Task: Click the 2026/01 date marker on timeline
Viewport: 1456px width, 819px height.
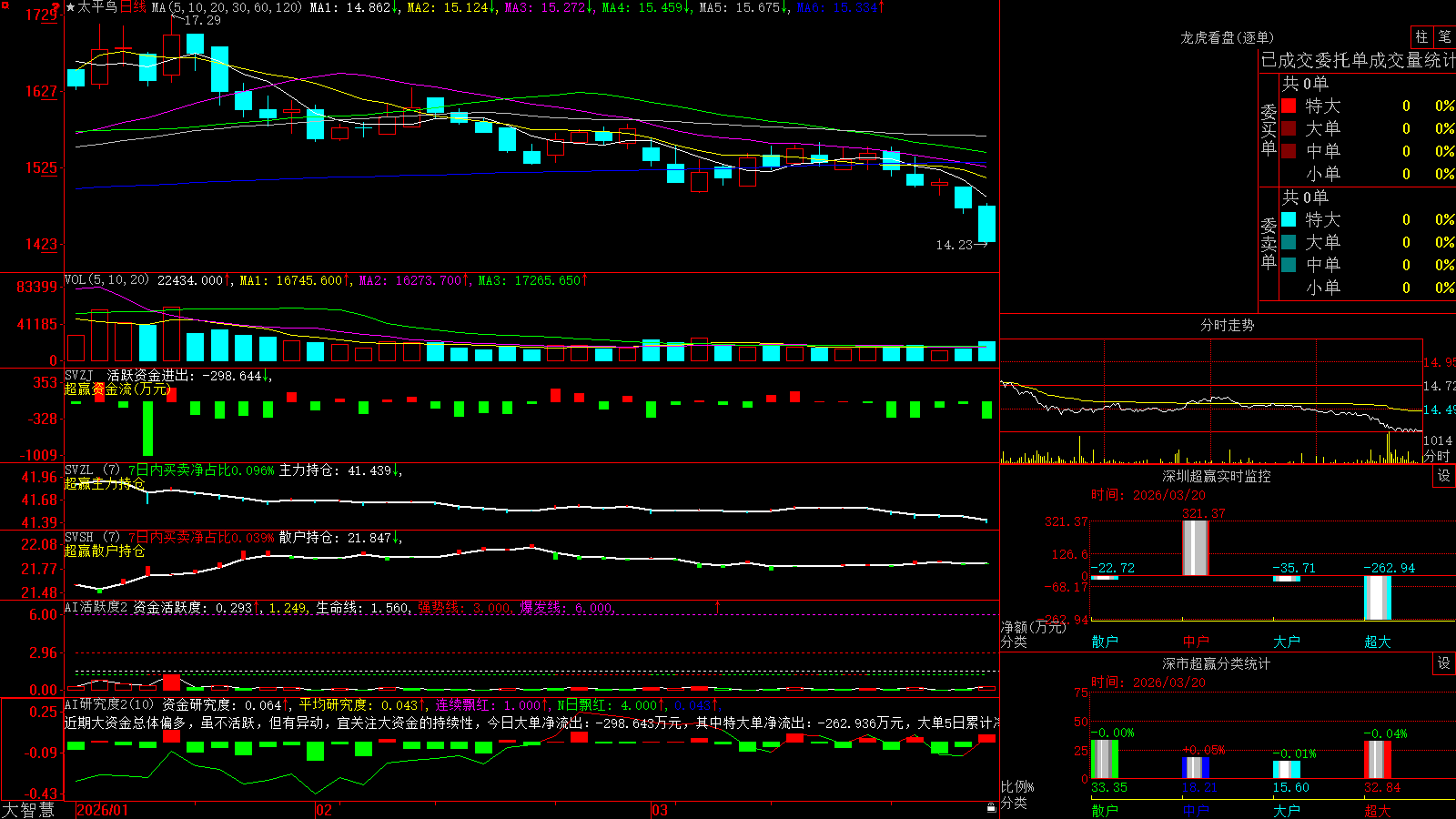Action: coord(102,810)
